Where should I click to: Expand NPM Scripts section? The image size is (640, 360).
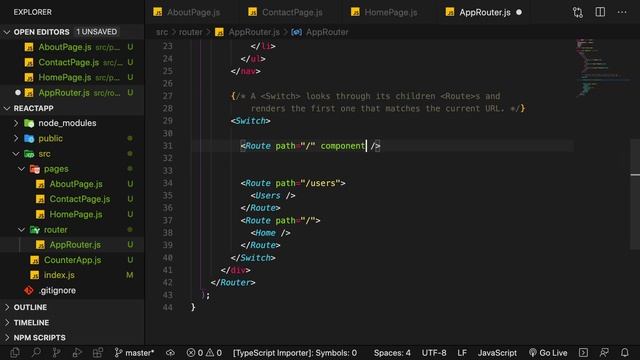72,338
